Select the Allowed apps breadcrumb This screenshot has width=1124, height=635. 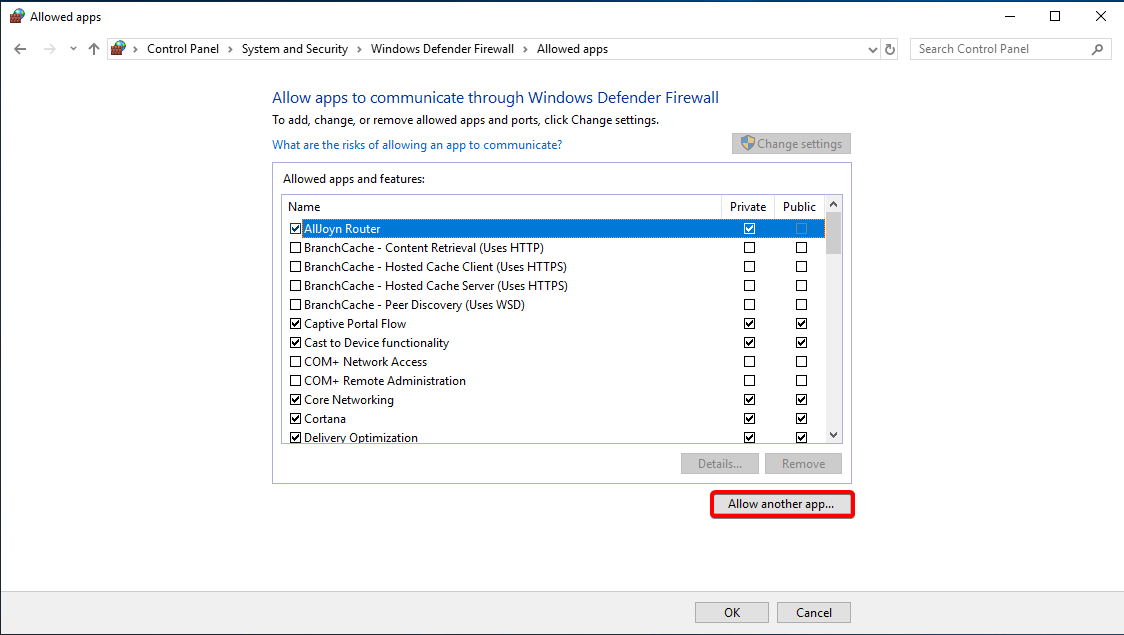[x=572, y=49]
